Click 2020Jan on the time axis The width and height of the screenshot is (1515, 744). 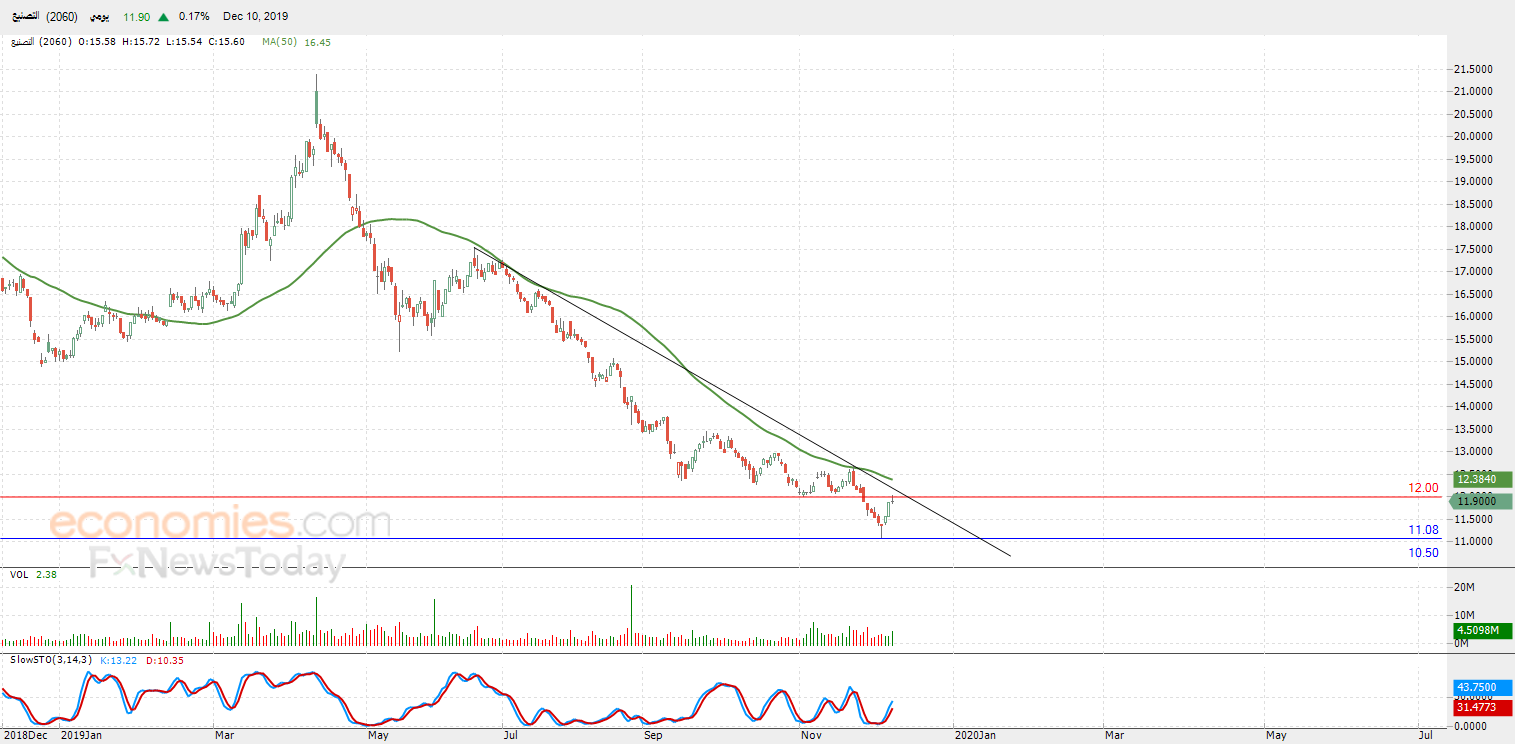click(973, 736)
